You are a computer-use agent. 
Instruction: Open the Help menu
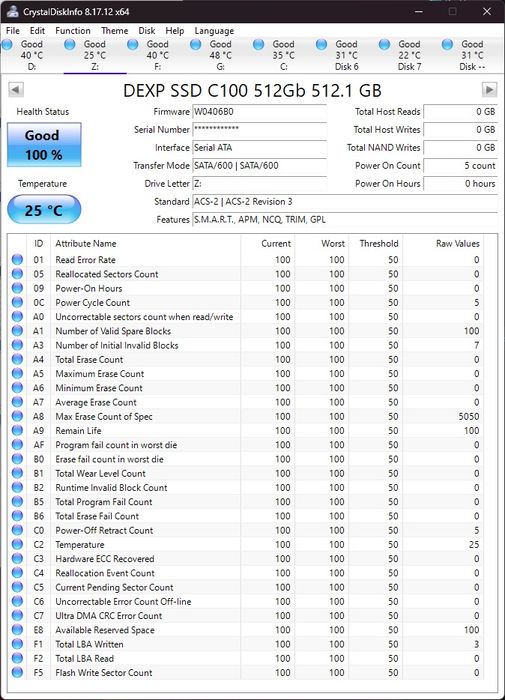[175, 30]
